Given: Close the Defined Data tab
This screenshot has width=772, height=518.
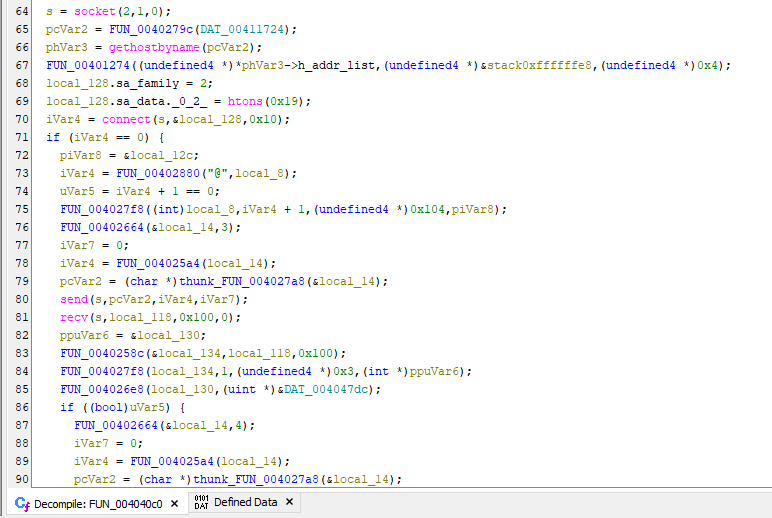Looking at the screenshot, I should click(x=289, y=503).
